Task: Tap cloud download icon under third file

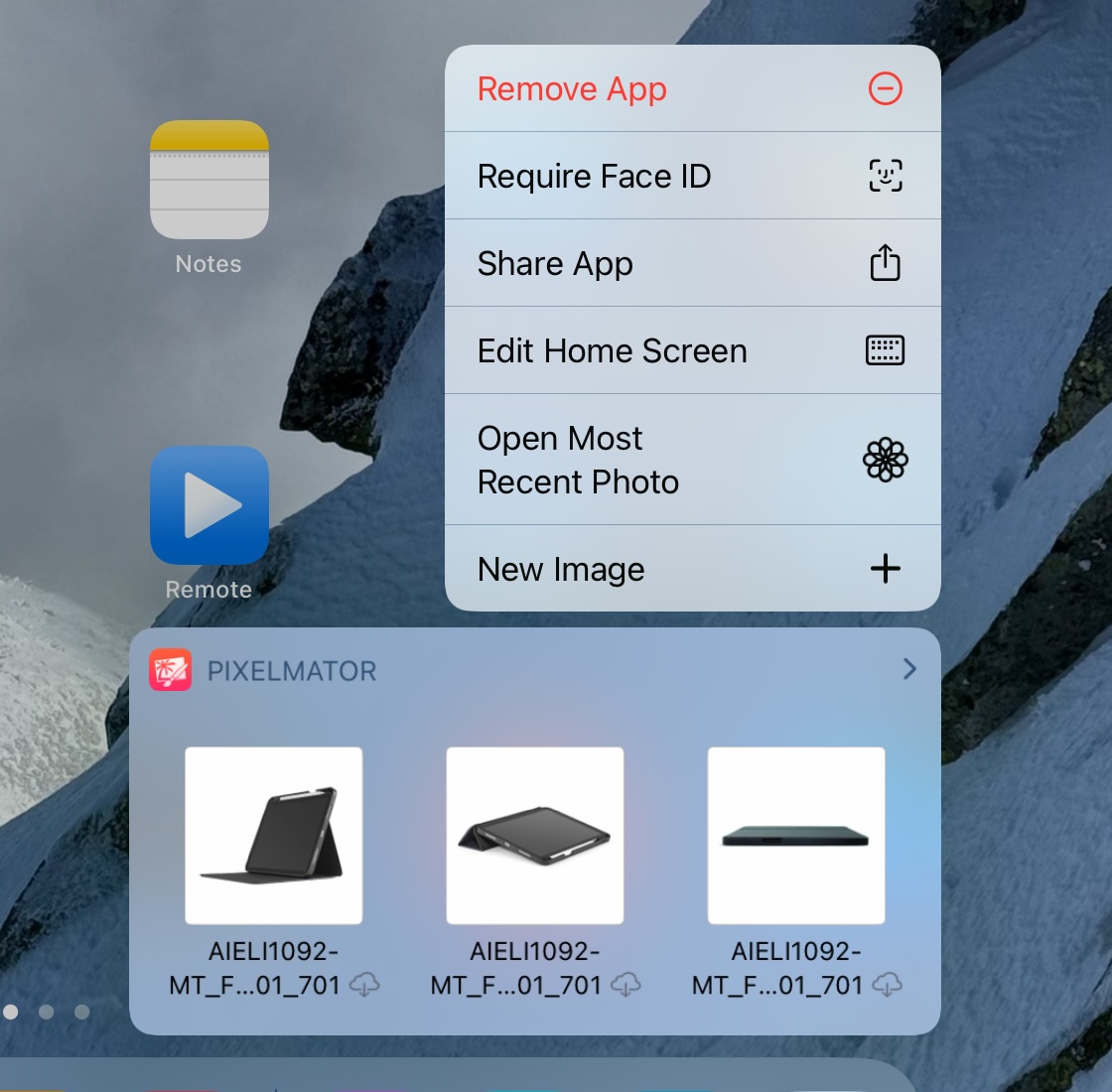Action: (888, 985)
